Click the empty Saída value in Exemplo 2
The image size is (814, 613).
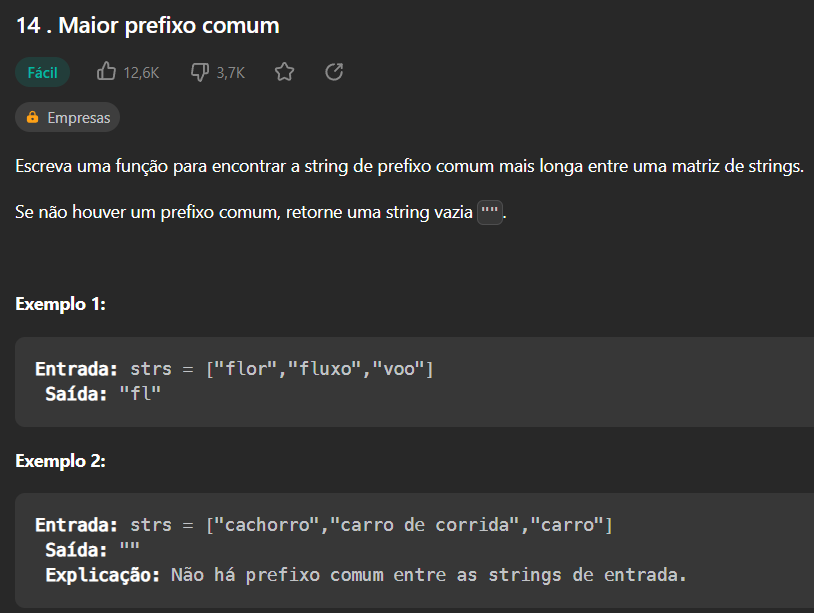coord(129,550)
